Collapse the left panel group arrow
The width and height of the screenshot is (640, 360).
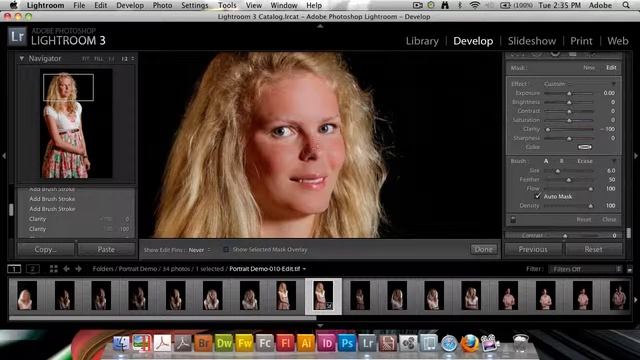pos(4,156)
